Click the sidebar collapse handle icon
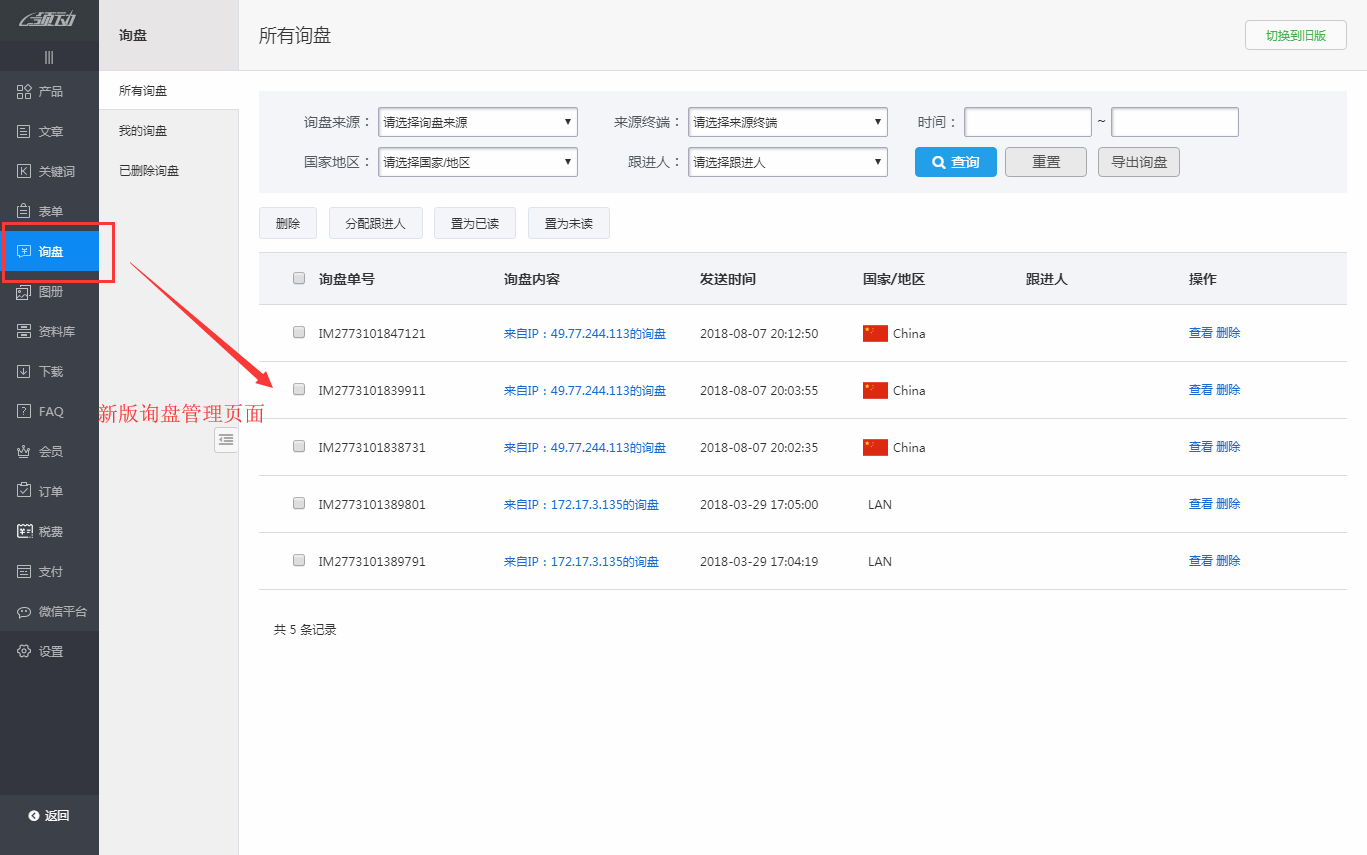The width and height of the screenshot is (1367, 855). pos(225,439)
